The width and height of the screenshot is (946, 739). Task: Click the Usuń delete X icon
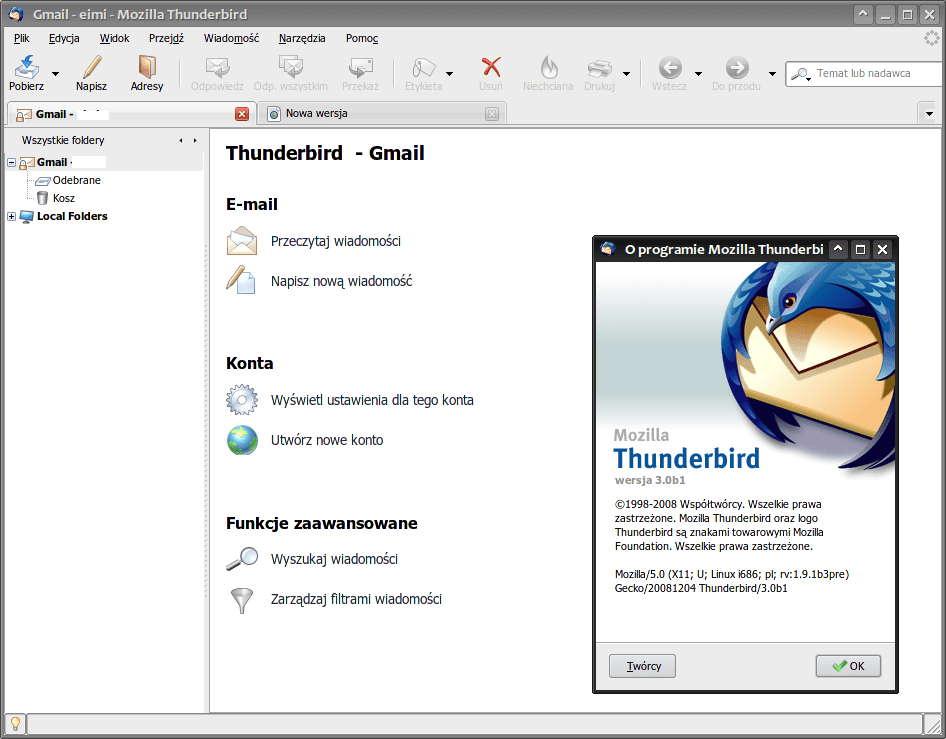point(491,67)
